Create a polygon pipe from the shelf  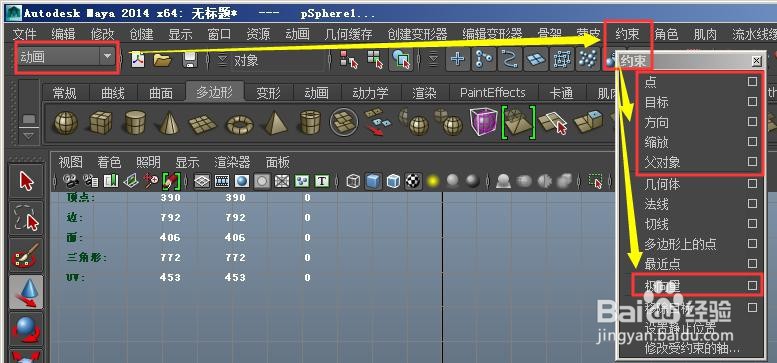point(310,123)
